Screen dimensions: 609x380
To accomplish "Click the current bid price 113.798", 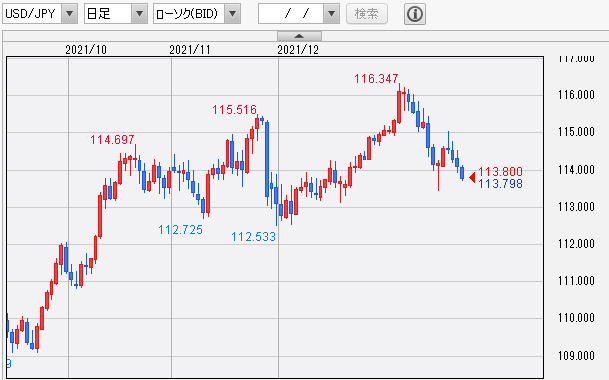I will (500, 183).
